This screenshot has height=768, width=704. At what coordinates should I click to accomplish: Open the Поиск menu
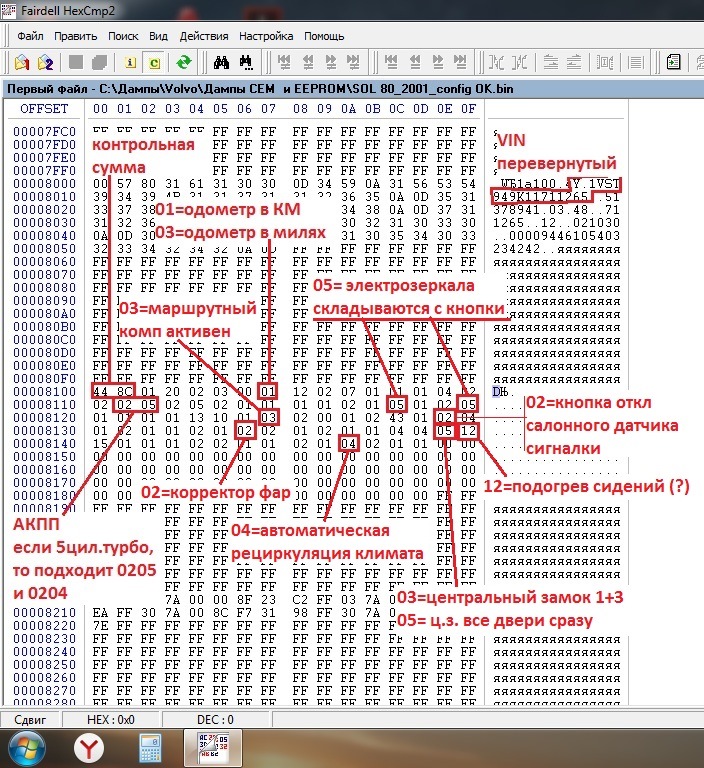point(123,36)
